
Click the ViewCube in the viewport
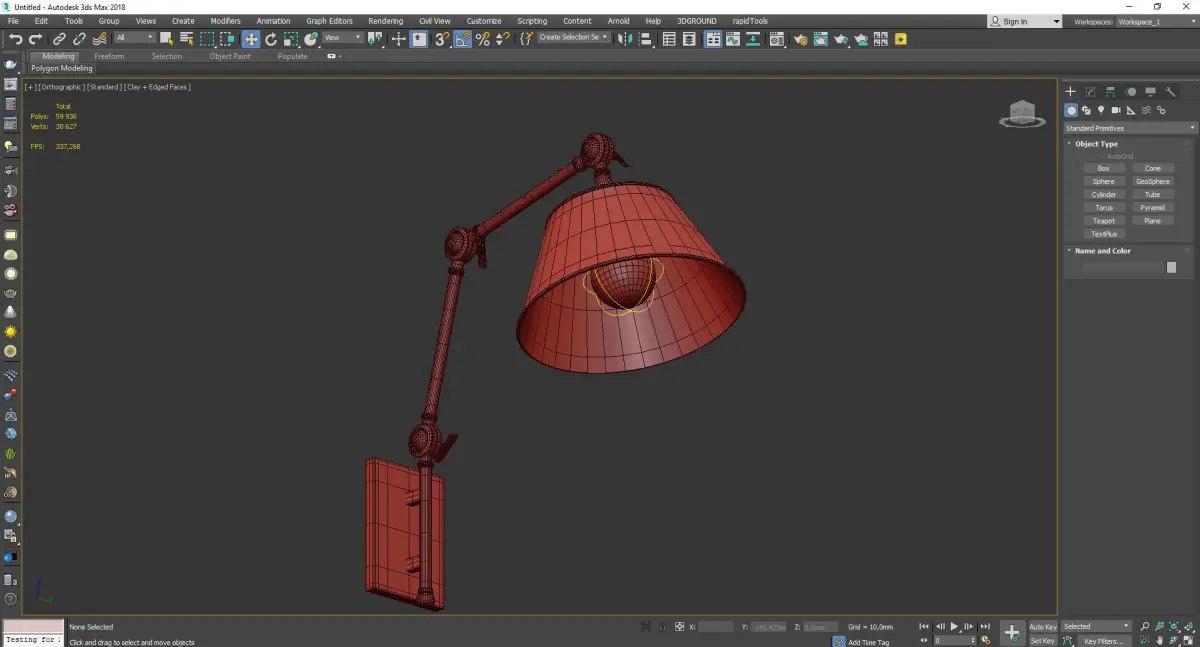[x=1021, y=114]
